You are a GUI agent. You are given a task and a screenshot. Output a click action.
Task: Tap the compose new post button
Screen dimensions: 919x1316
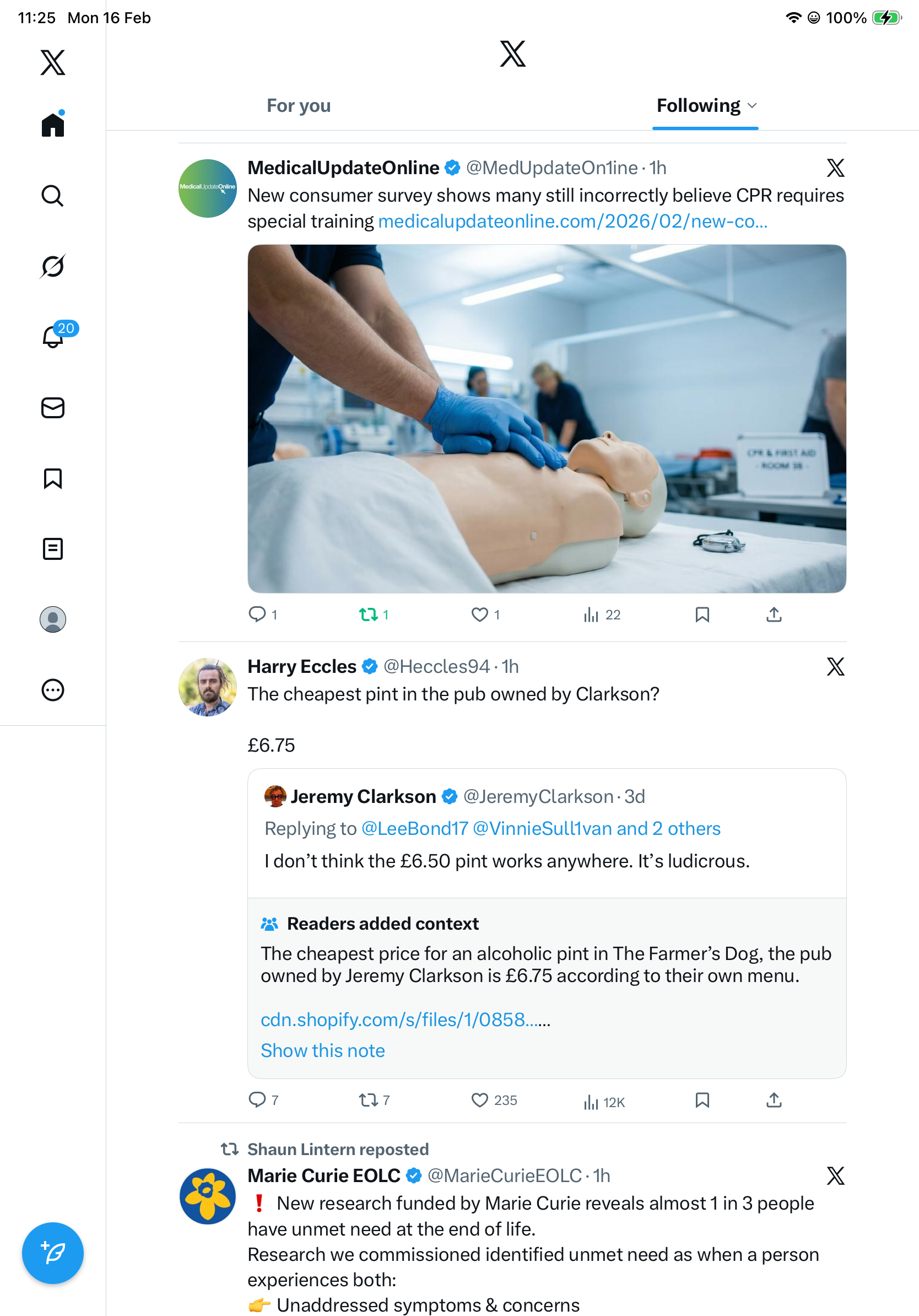point(53,1253)
